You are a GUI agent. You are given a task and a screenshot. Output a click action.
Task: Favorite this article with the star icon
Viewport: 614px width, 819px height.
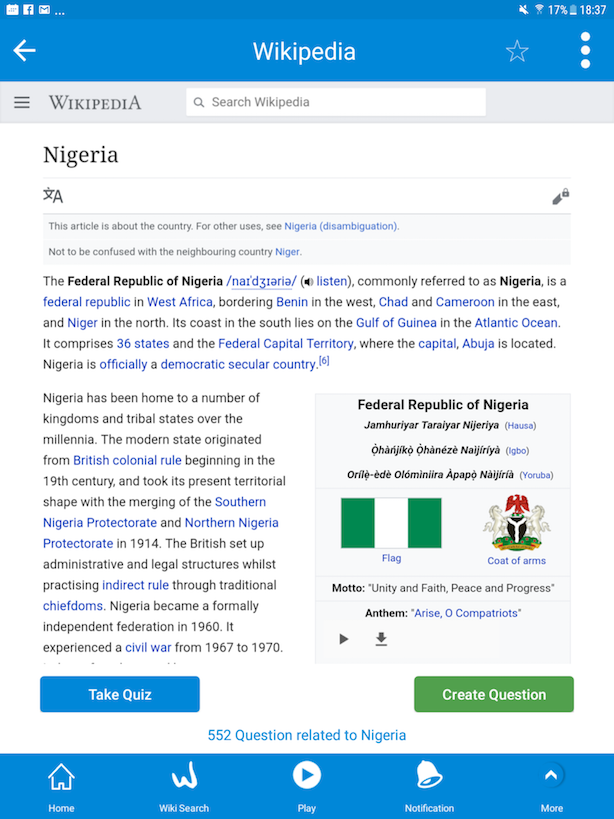[x=517, y=51]
